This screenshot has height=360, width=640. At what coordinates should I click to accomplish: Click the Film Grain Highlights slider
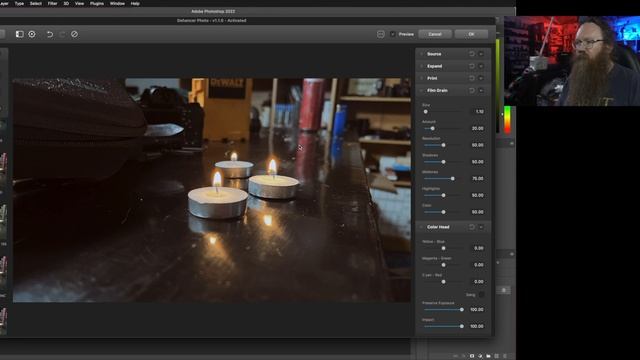(x=444, y=195)
